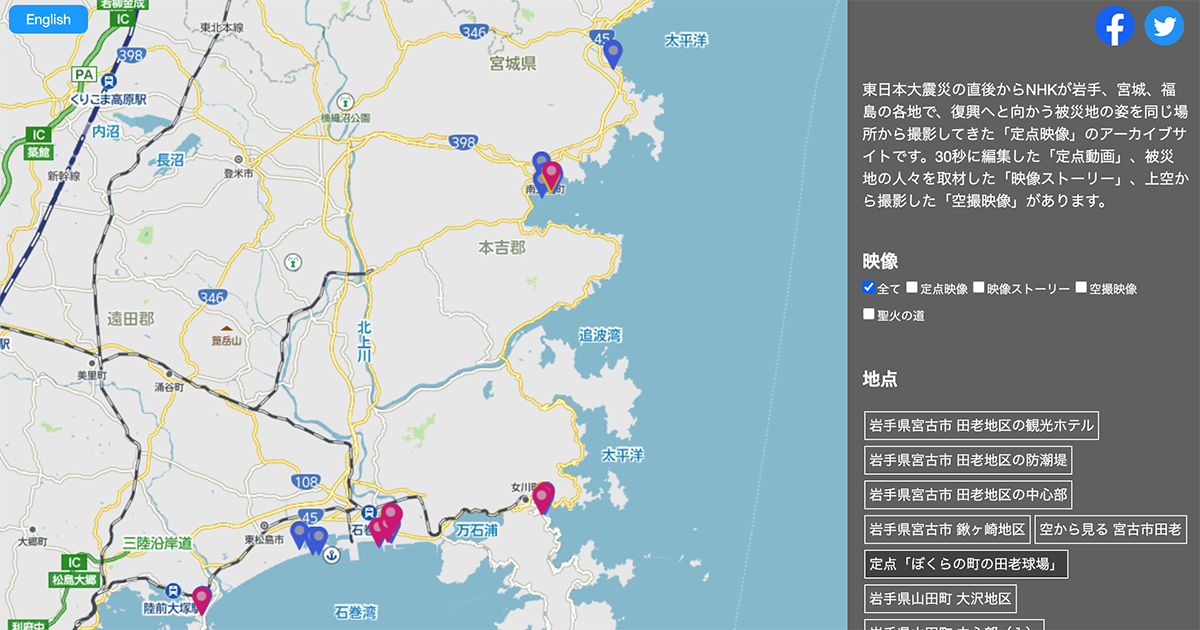The height and width of the screenshot is (630, 1200).
Task: Open 岩手県宮古市 田老地区の観光ホテル location
Action: pos(981,424)
